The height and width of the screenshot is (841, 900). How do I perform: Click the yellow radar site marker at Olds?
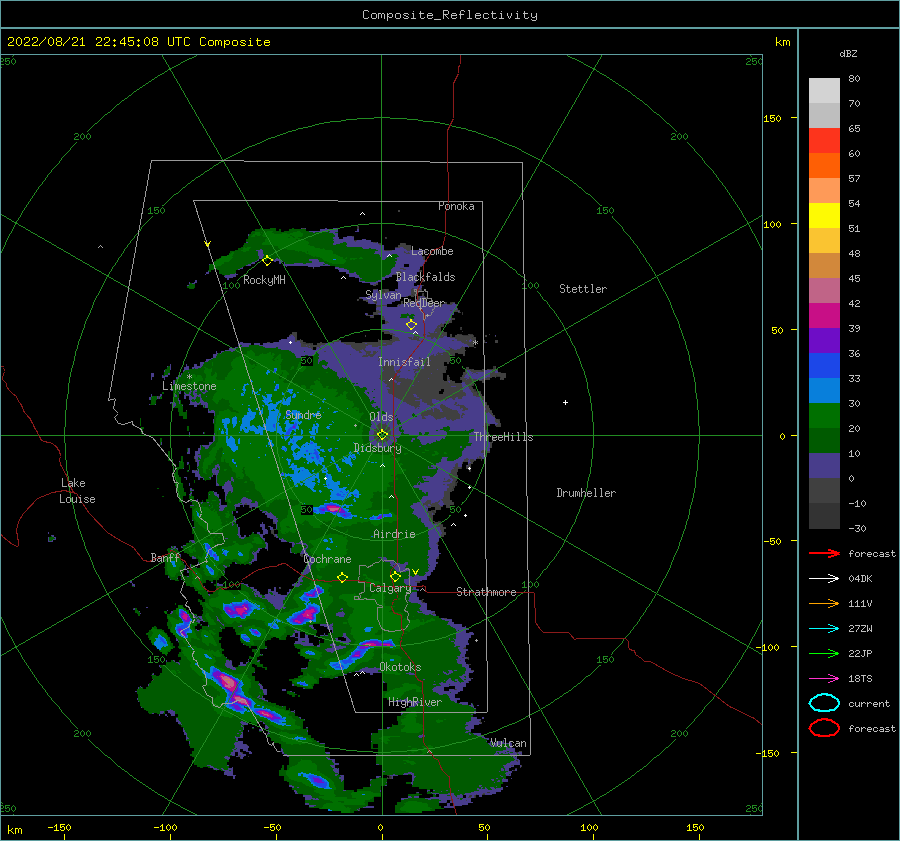tap(382, 435)
